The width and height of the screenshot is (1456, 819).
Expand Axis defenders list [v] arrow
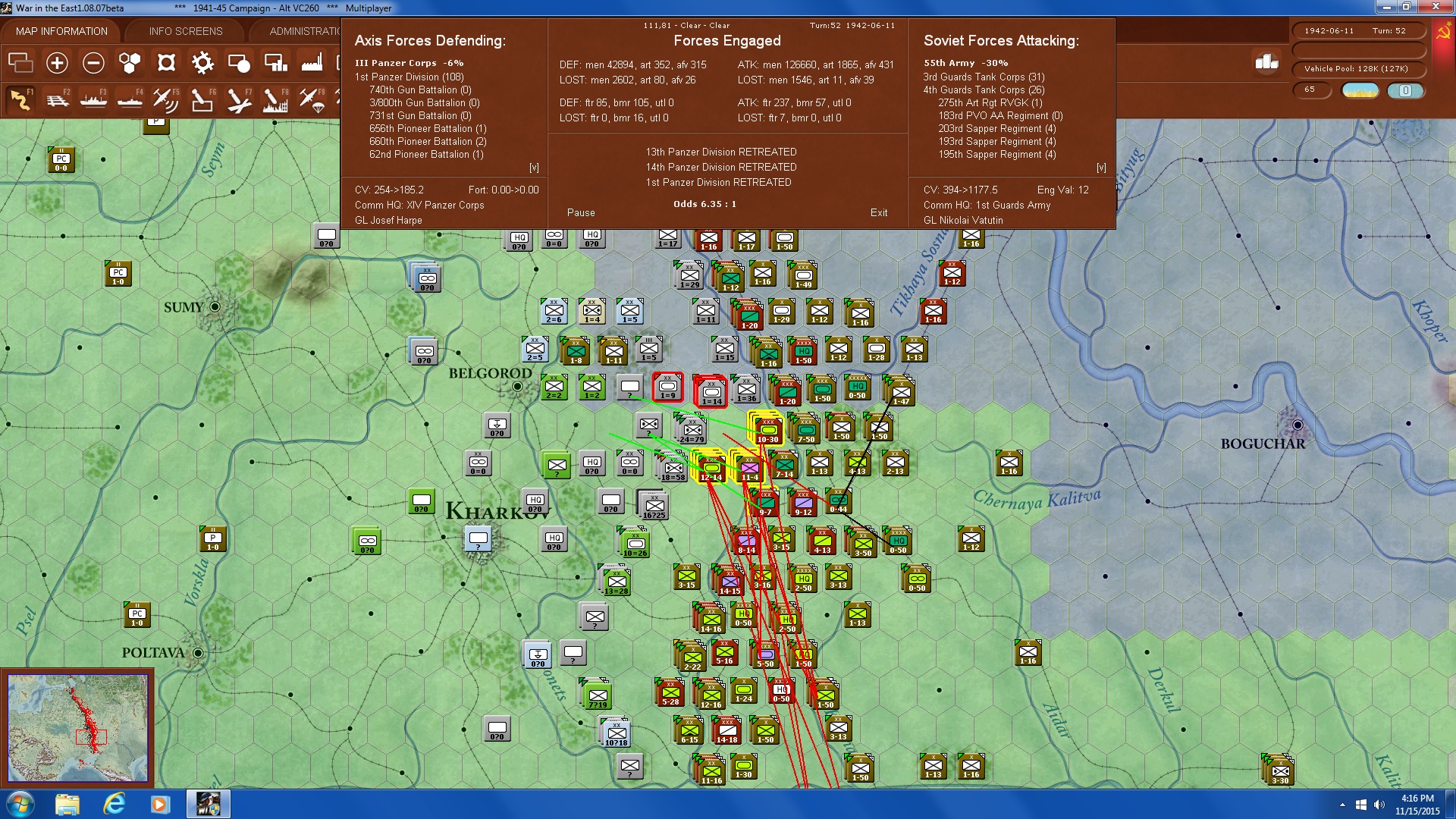coord(534,168)
